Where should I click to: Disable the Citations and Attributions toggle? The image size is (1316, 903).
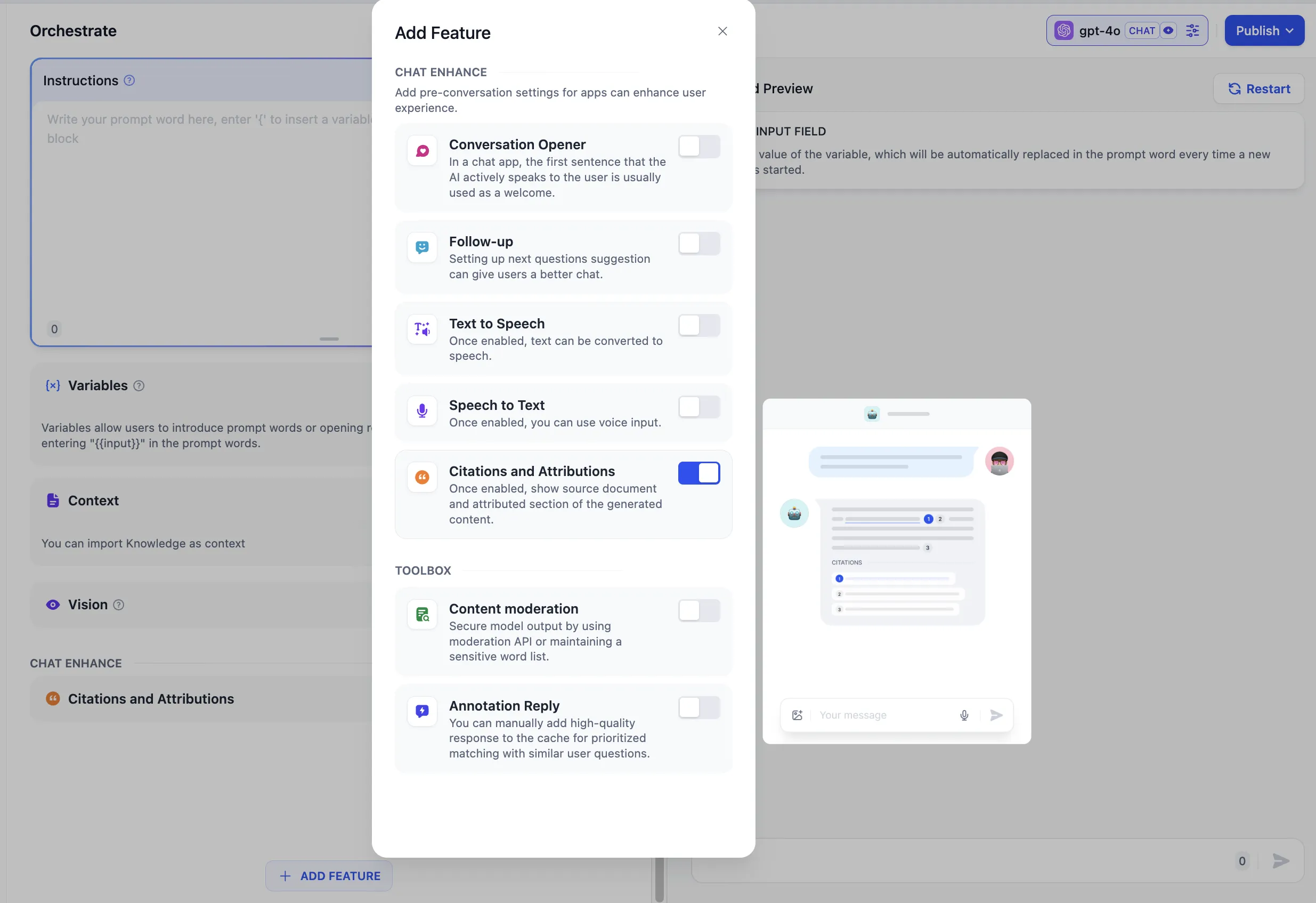point(699,473)
